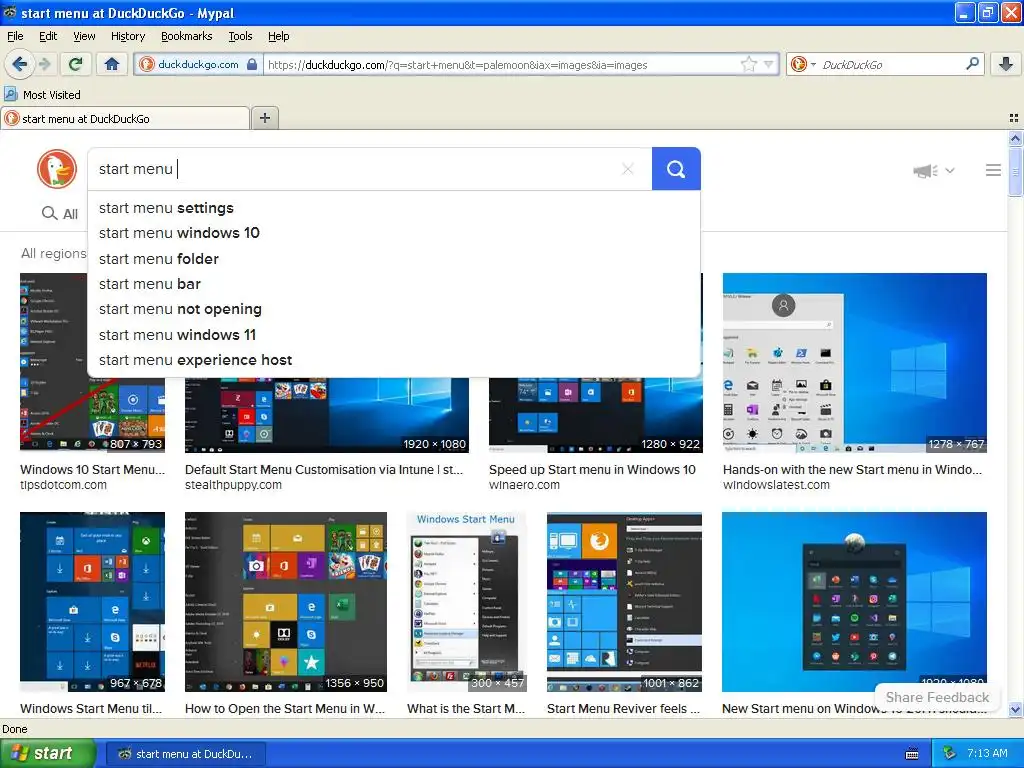Open the 967 × 678 Start Menu tiles thumbnail
Viewport: 1024px width, 768px height.
click(x=92, y=601)
